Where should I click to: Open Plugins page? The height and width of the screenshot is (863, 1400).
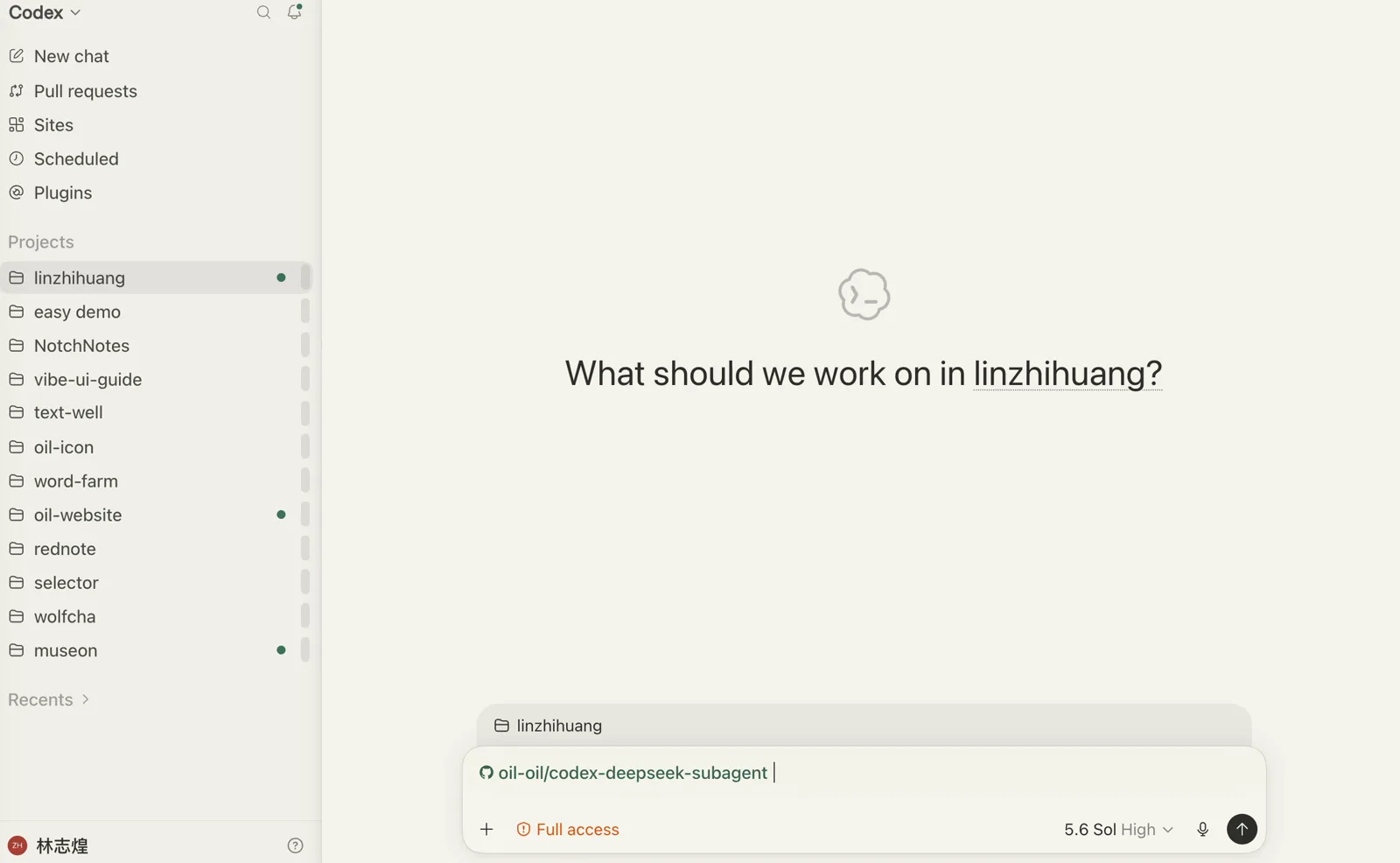pos(63,193)
